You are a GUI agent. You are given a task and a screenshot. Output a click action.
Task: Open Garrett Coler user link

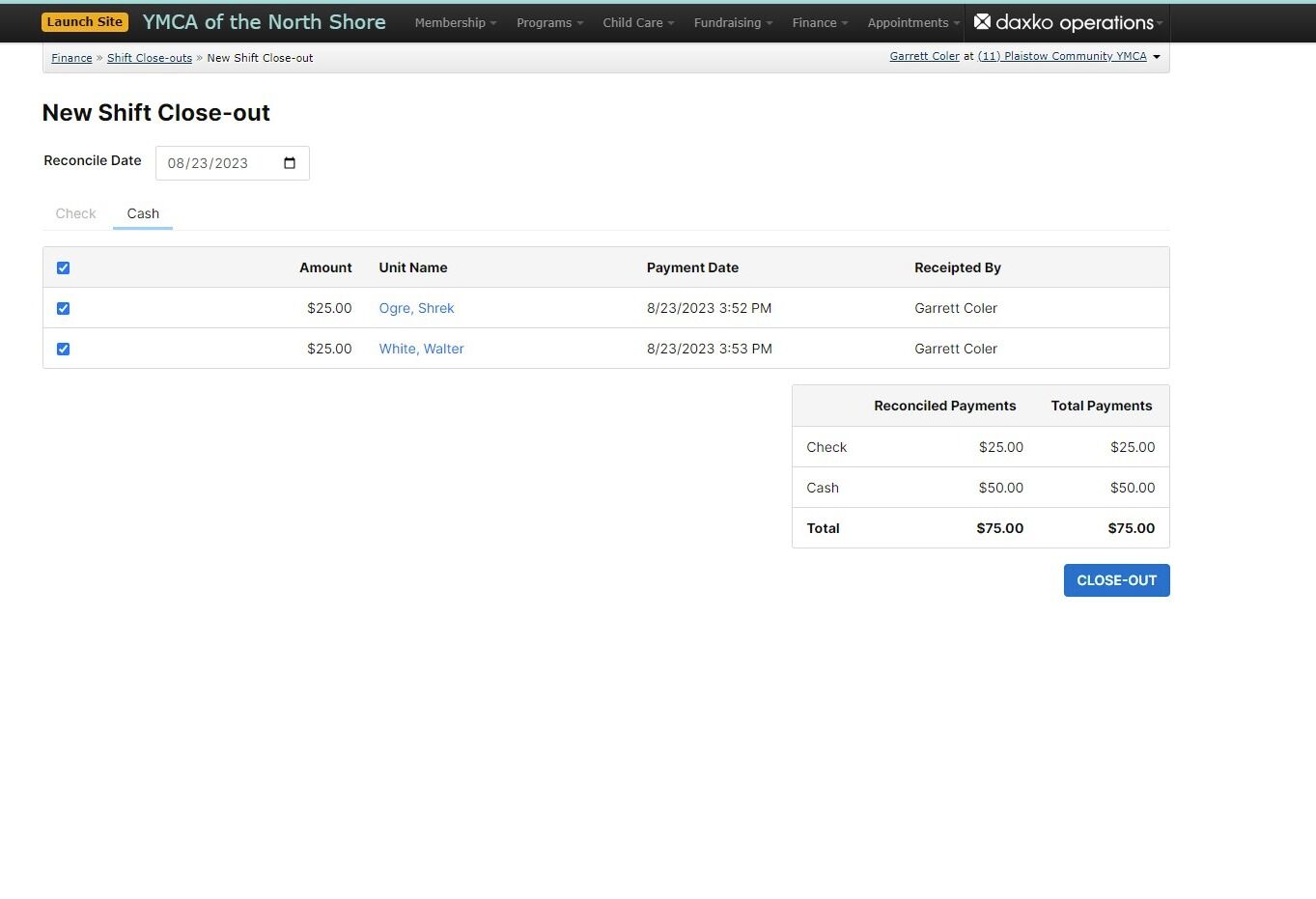pos(925,56)
